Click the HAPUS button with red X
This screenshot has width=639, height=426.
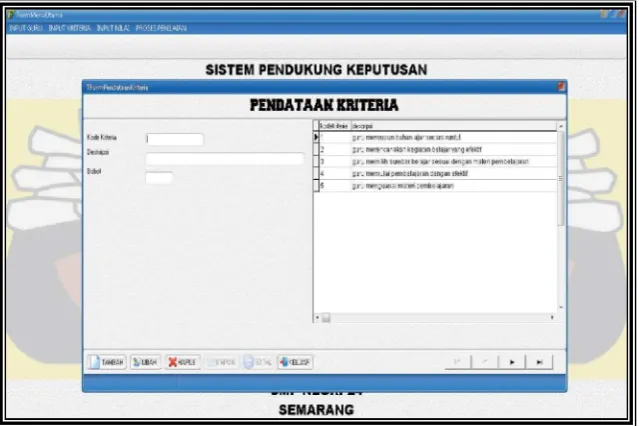coord(183,362)
